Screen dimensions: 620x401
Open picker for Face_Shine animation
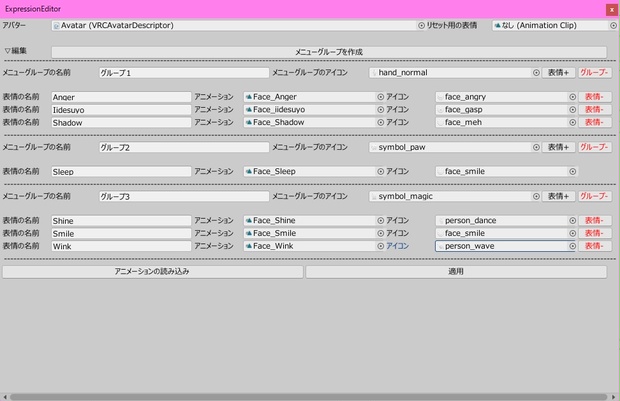tap(380, 221)
